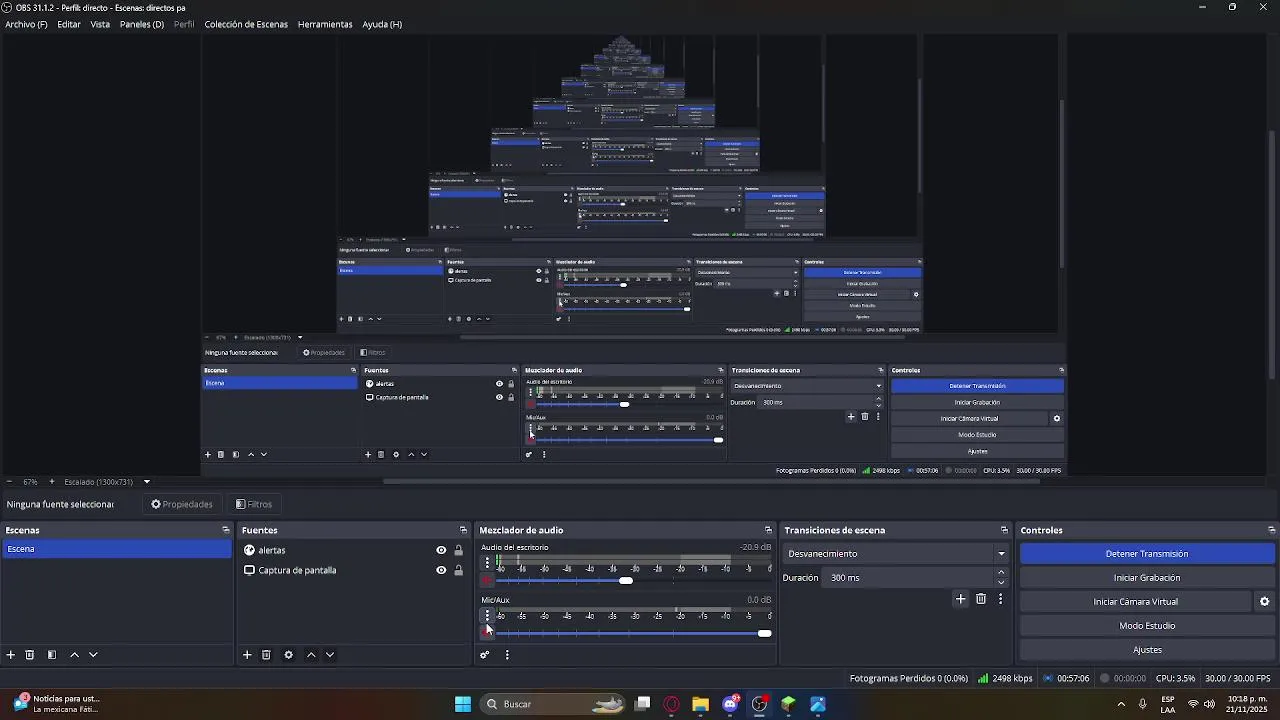Click Iniciar Cámara Virtual button
This screenshot has width=1280, height=720.
(x=1135, y=602)
